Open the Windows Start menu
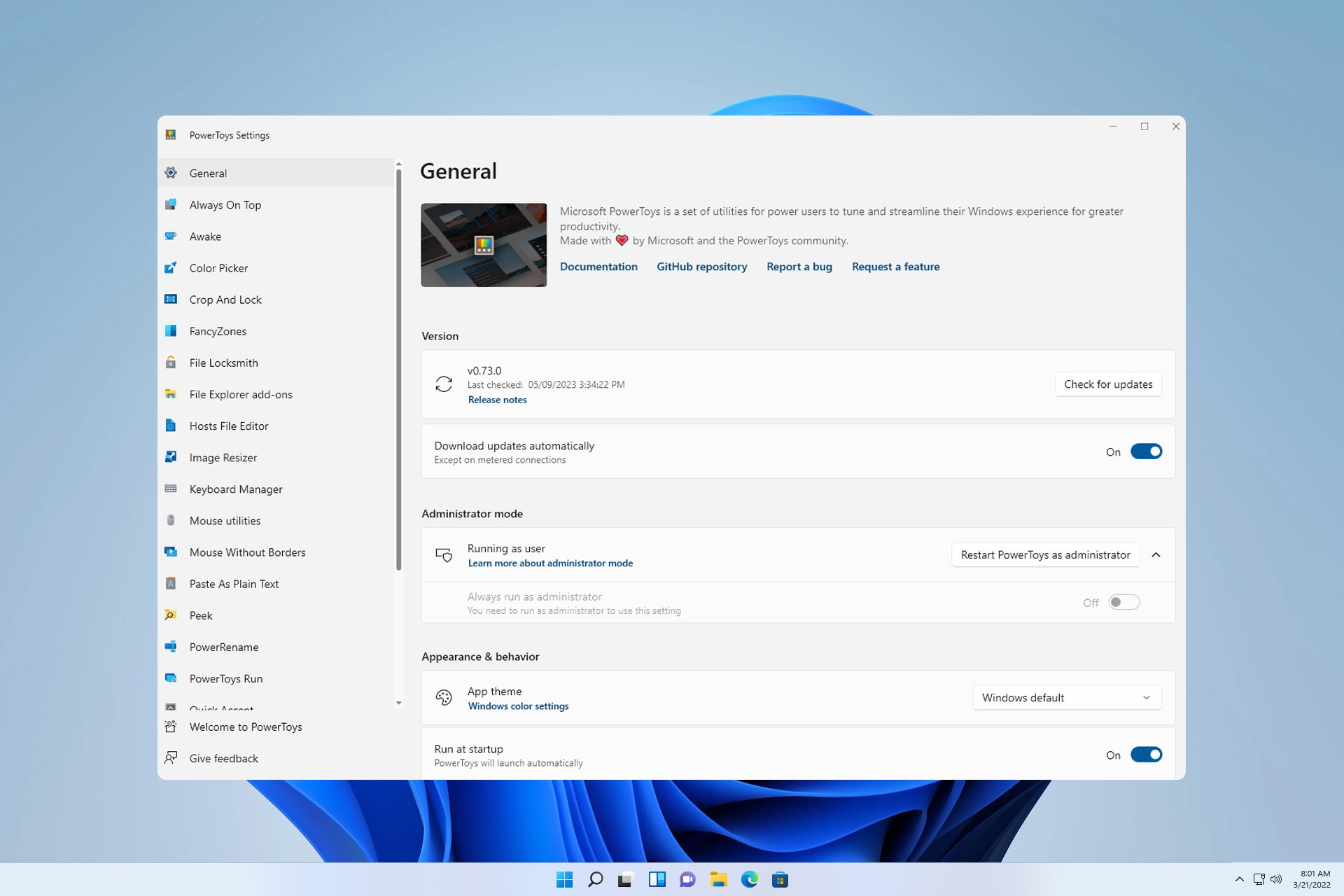This screenshot has height=896, width=1344. [x=564, y=879]
